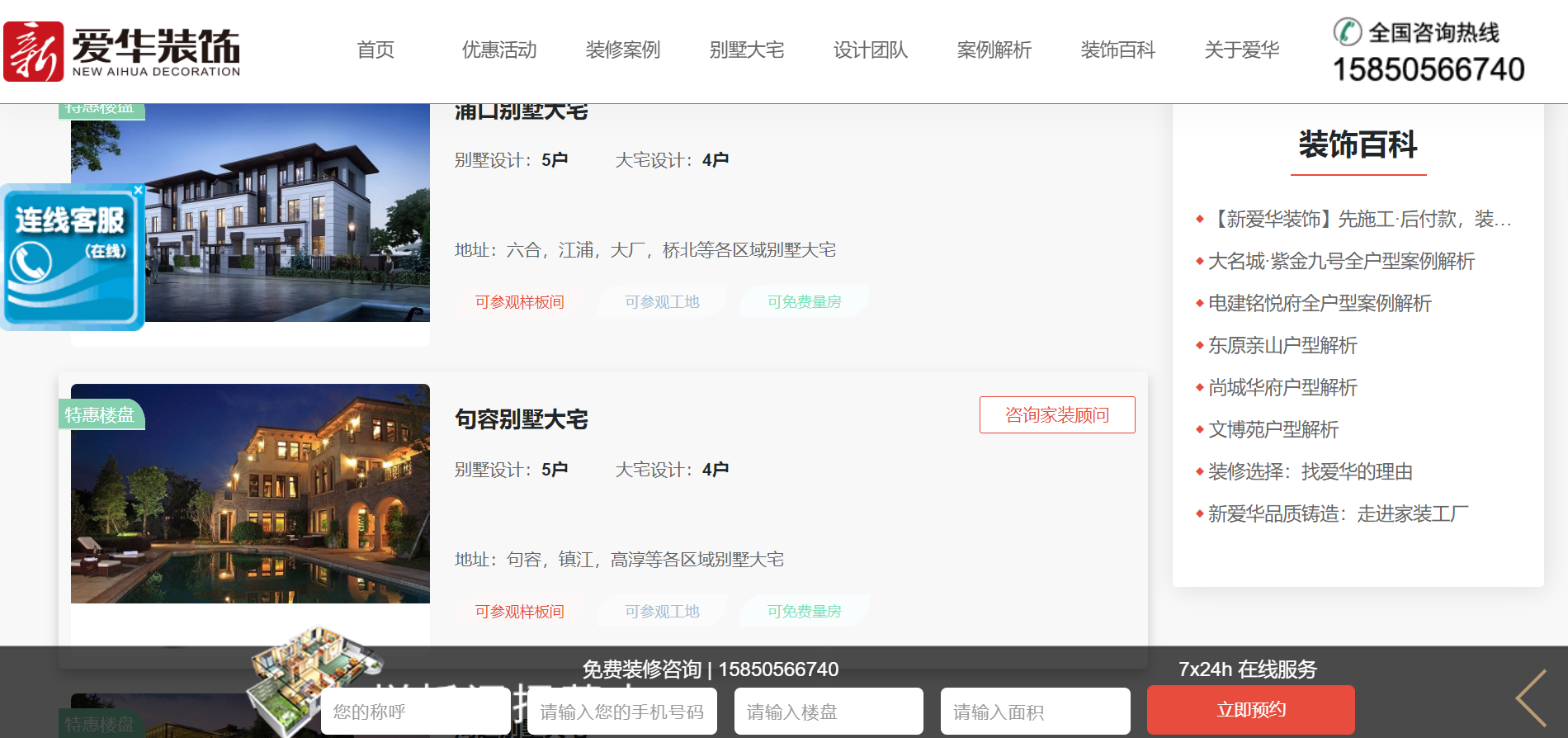Open 装饰百科 in the top menu

1118,50
